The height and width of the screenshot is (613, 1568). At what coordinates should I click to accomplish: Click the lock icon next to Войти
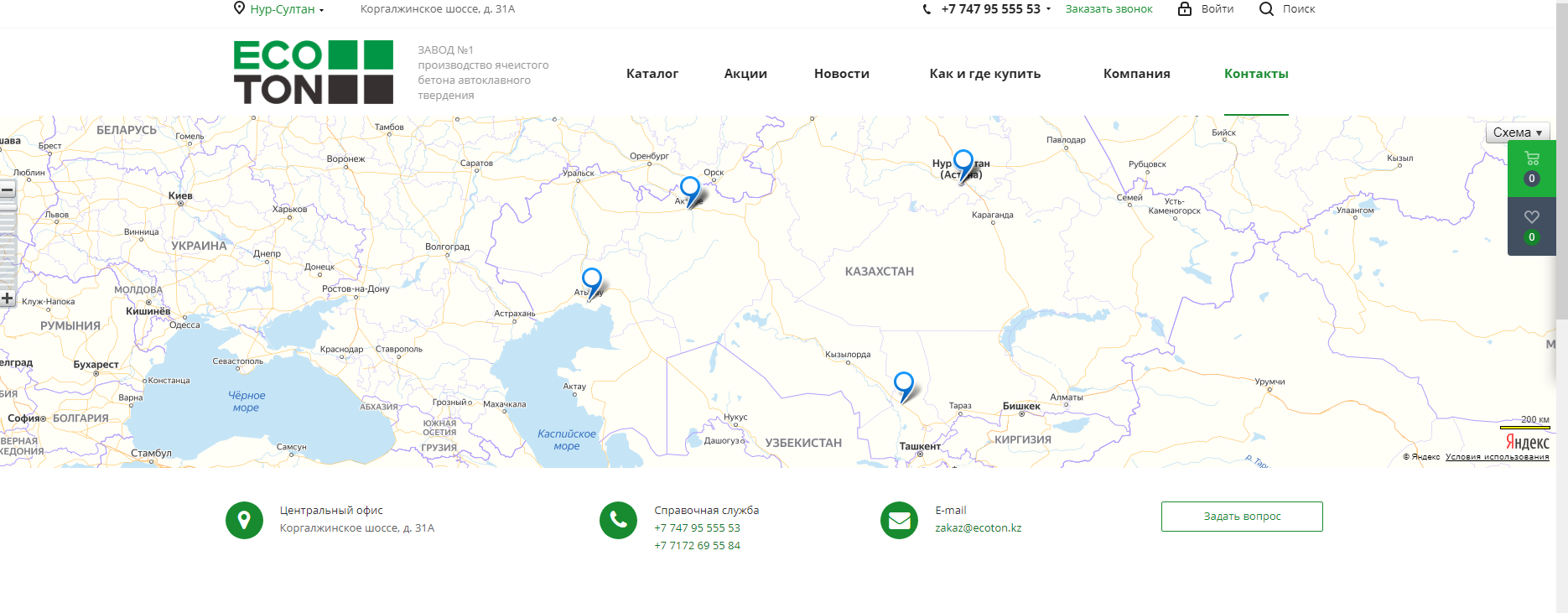click(x=1185, y=8)
